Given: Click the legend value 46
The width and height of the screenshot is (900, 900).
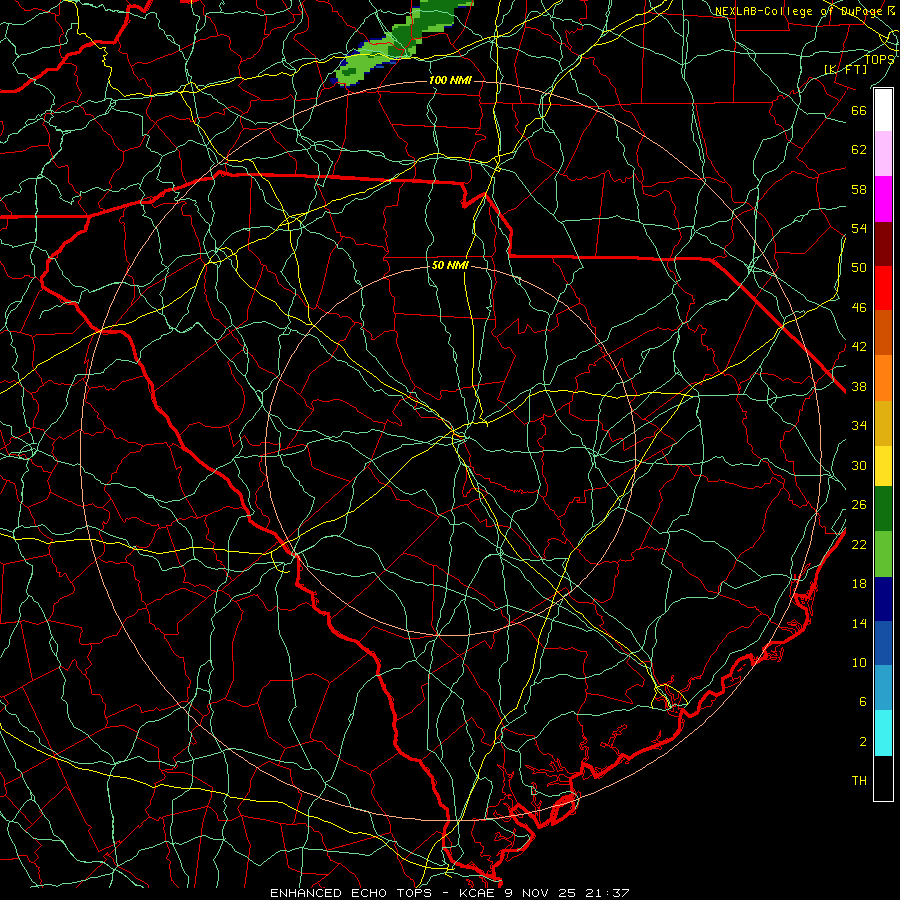Looking at the screenshot, I should point(859,307).
